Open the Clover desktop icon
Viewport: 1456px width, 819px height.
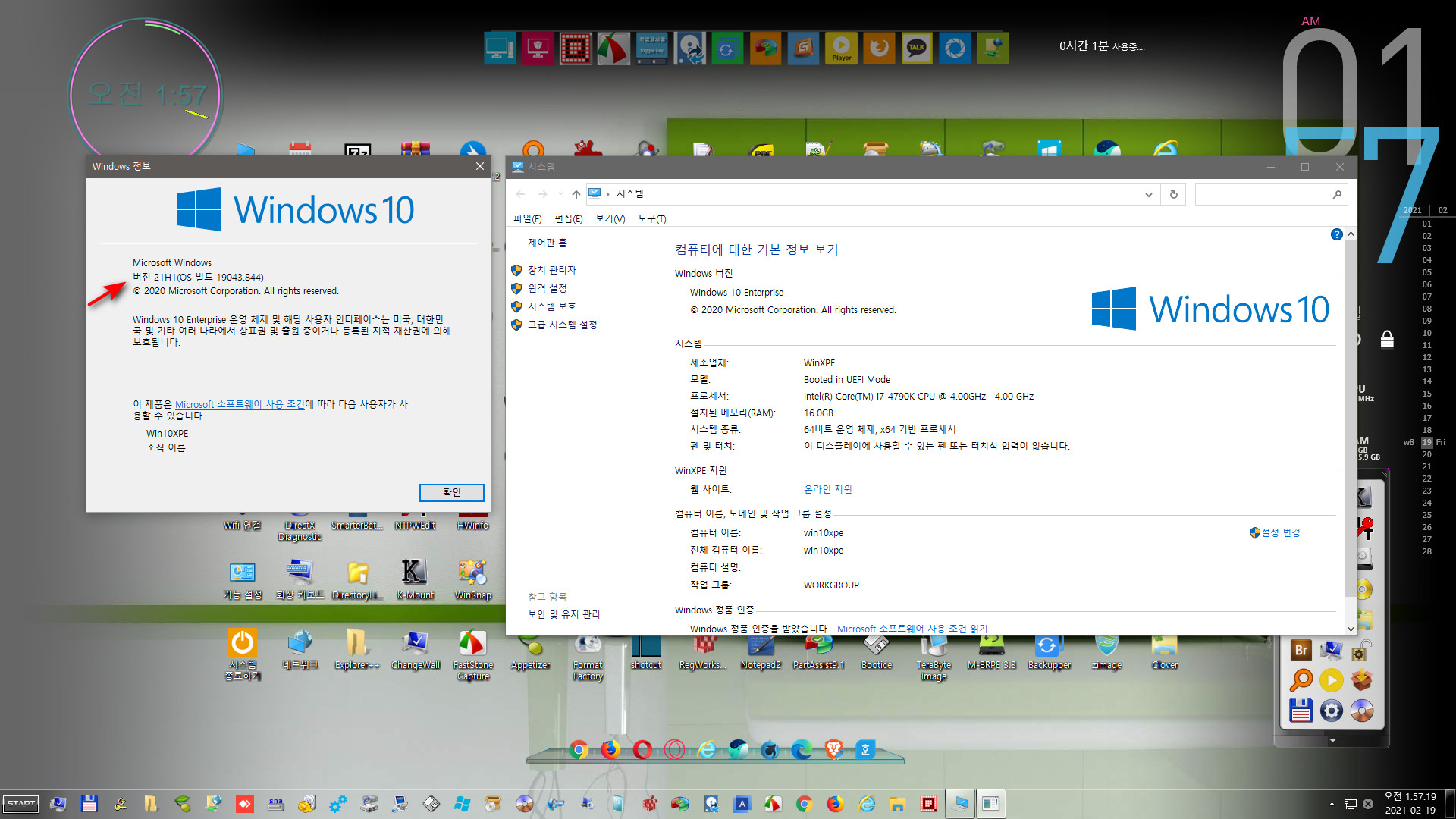1164,651
